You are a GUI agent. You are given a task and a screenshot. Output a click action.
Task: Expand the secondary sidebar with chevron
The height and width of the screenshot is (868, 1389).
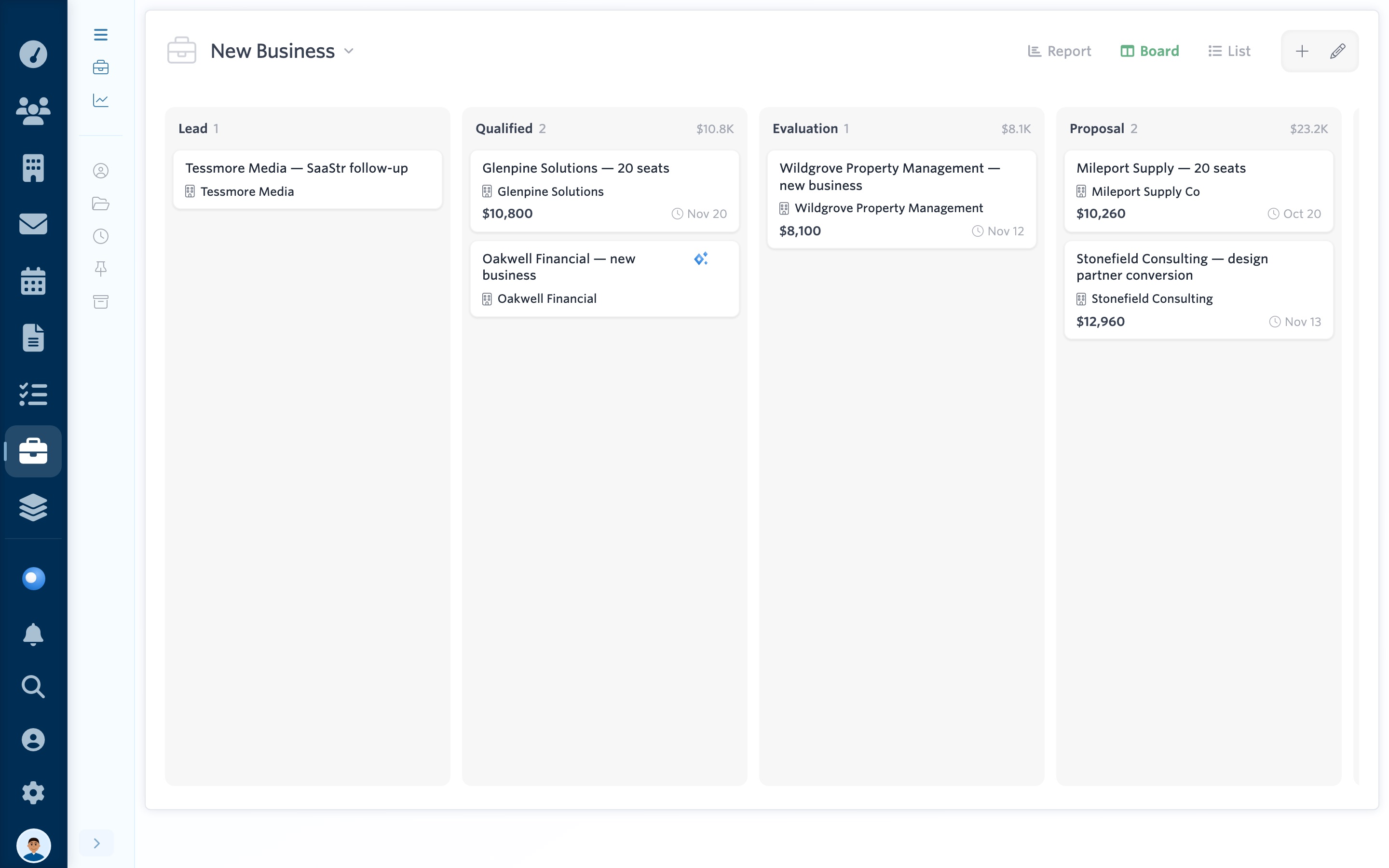pos(96,843)
